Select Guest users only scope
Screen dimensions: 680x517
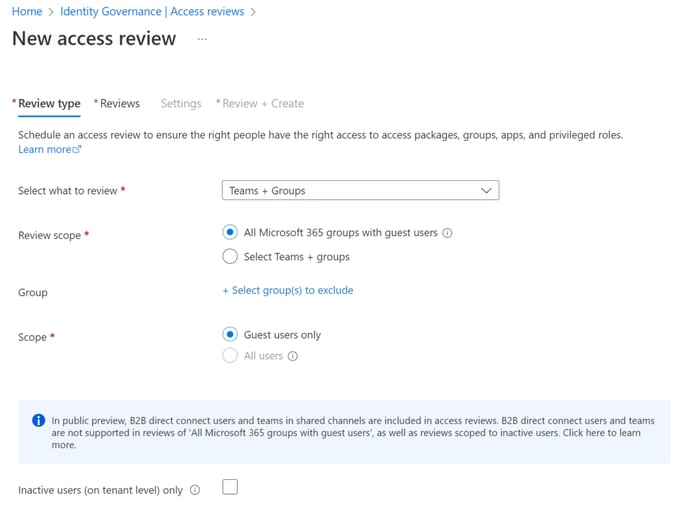[x=230, y=334]
